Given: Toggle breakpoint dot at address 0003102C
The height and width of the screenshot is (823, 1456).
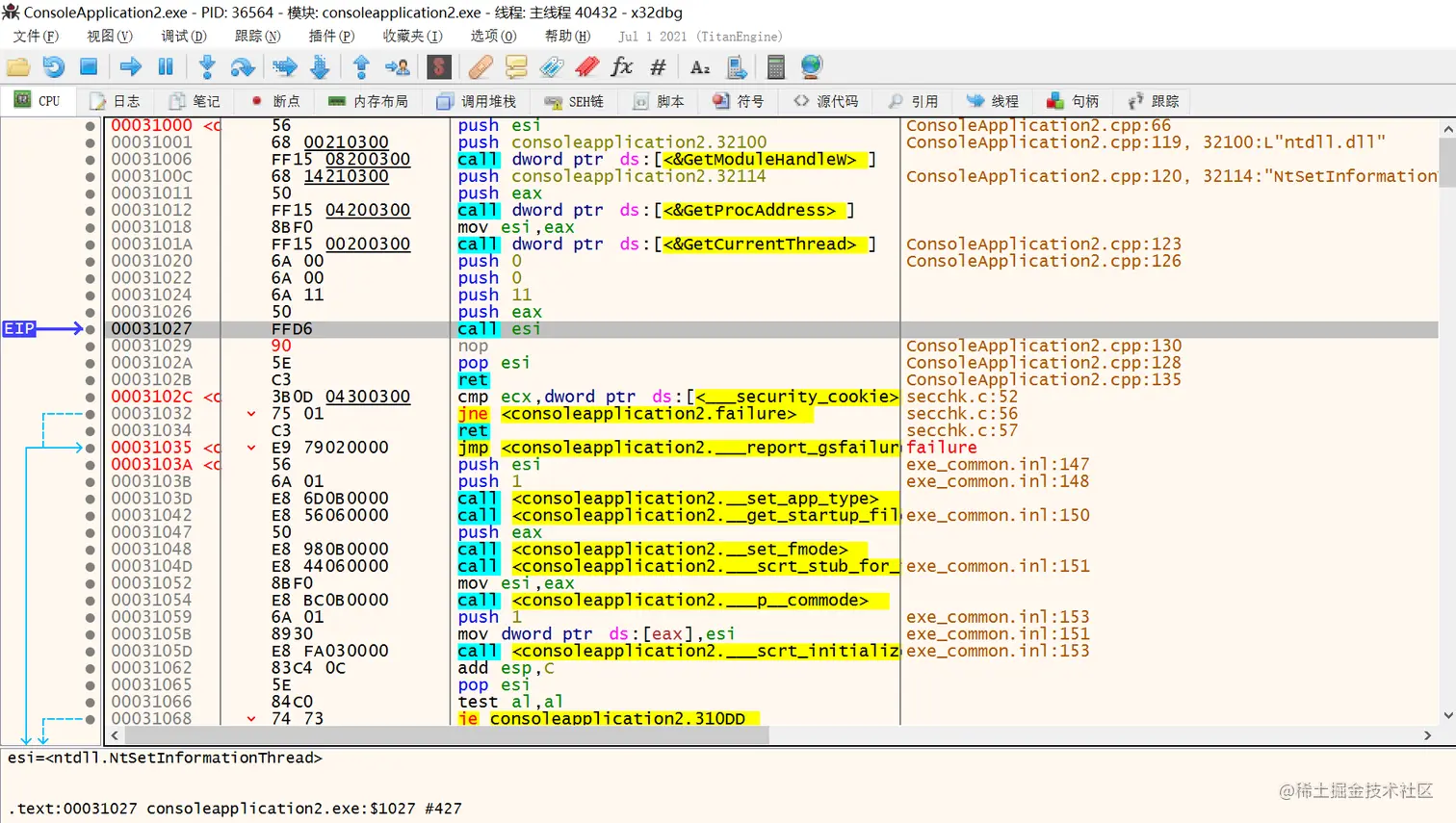Looking at the screenshot, I should (x=91, y=397).
